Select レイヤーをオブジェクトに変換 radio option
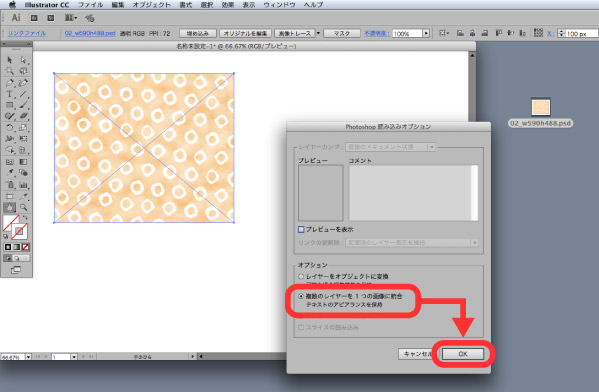 [301, 276]
